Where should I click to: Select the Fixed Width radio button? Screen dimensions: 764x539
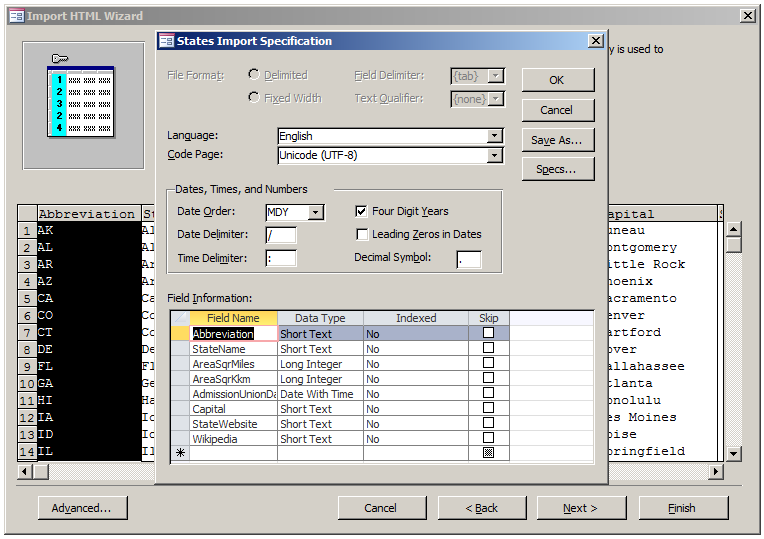(254, 97)
